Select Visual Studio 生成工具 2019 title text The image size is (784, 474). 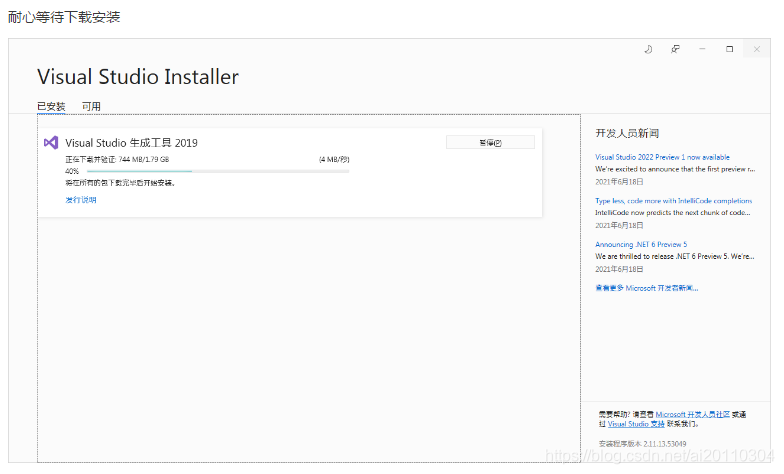pos(132,143)
